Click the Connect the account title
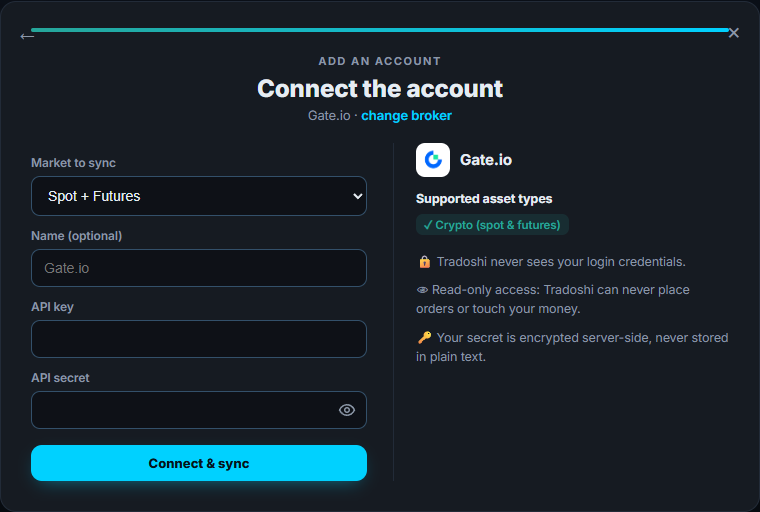This screenshot has height=512, width=760. (x=380, y=89)
